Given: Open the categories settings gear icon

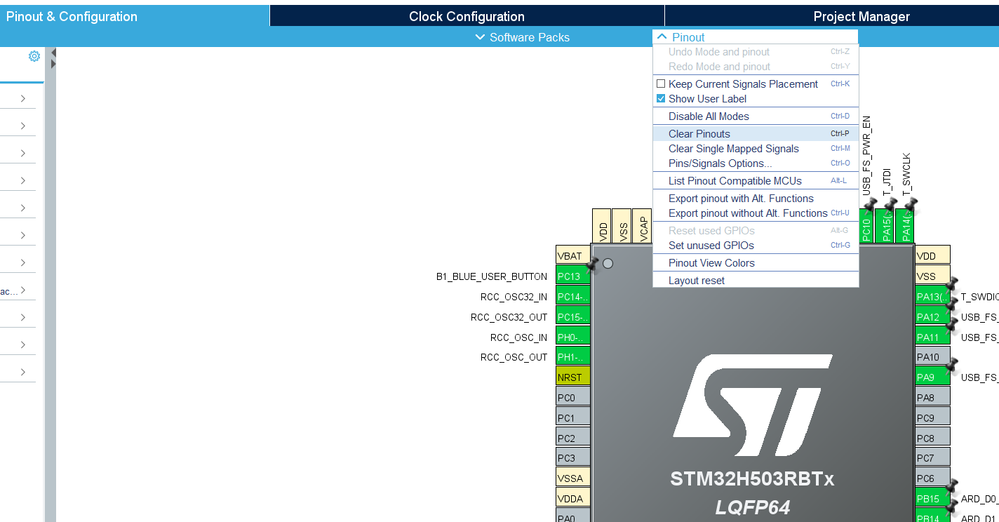Looking at the screenshot, I should [x=34, y=56].
